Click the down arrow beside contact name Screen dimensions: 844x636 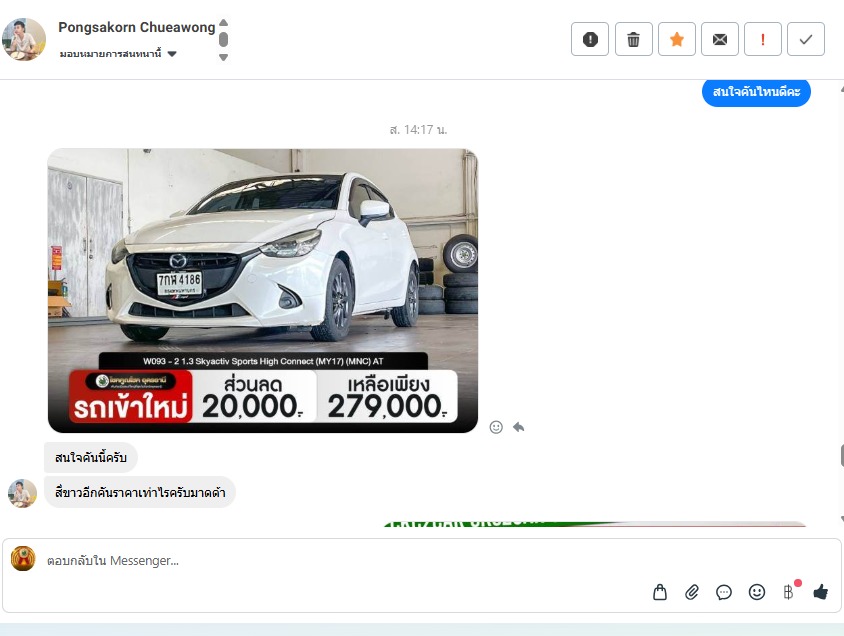pyautogui.click(x=223, y=57)
